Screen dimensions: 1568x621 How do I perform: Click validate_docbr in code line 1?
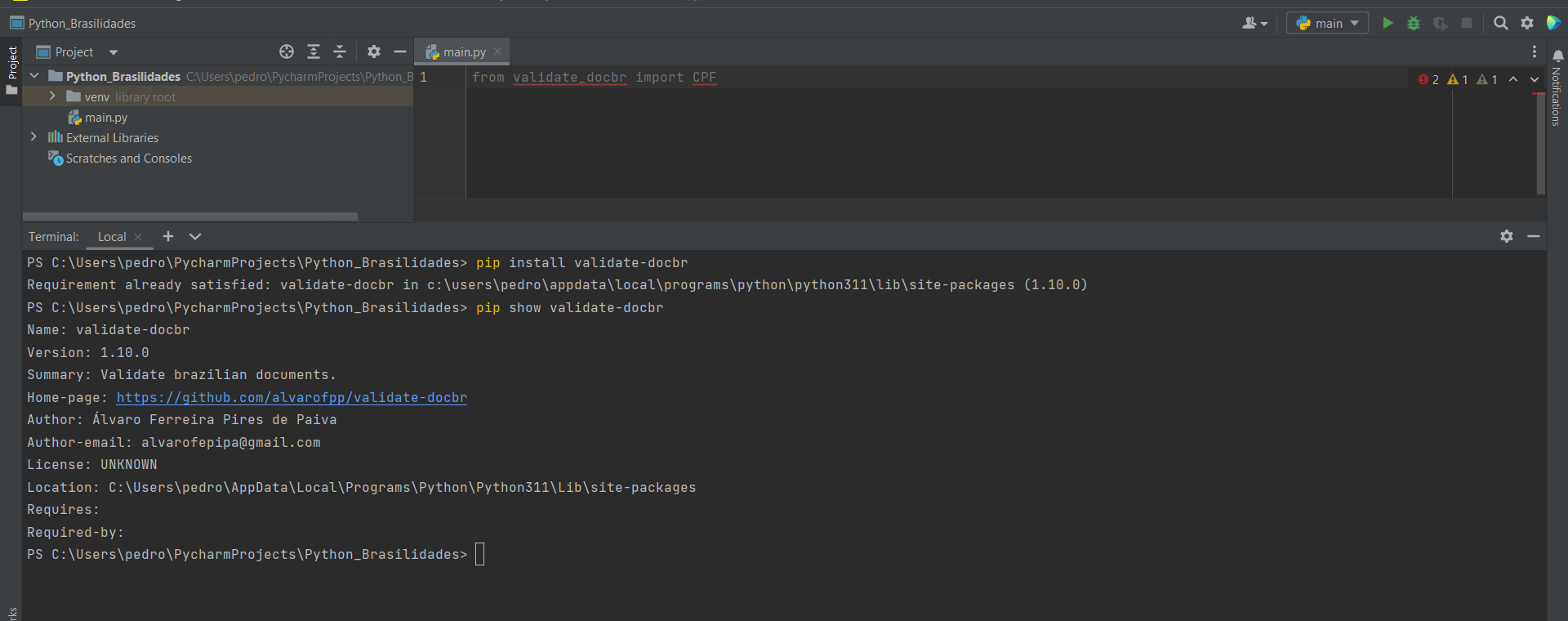point(570,78)
